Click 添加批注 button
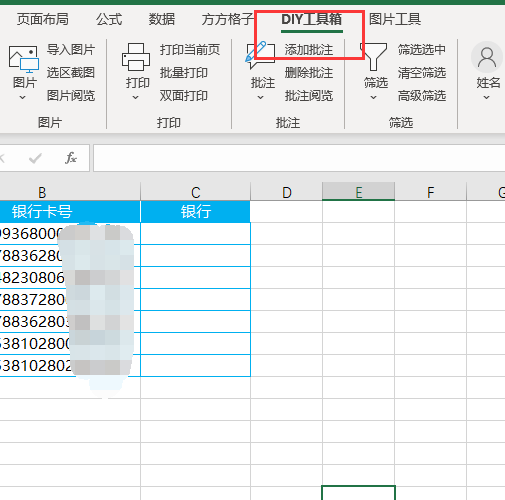Image resolution: width=505 pixels, height=500 pixels. click(309, 50)
